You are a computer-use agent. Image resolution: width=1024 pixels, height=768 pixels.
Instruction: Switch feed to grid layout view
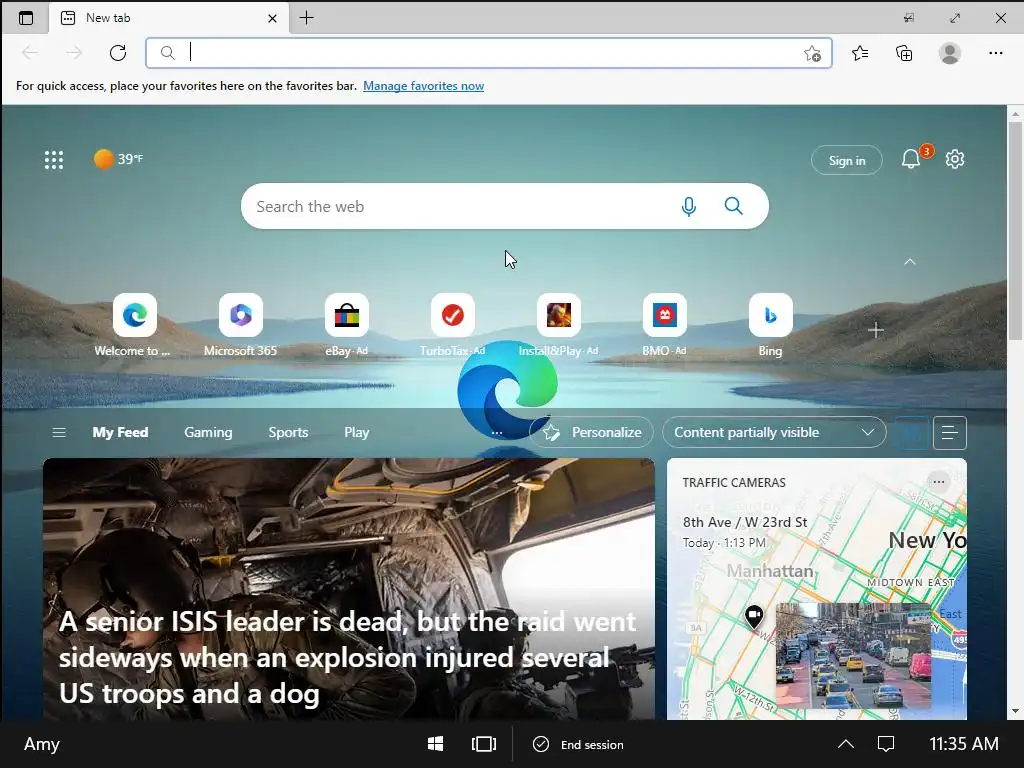pos(912,432)
